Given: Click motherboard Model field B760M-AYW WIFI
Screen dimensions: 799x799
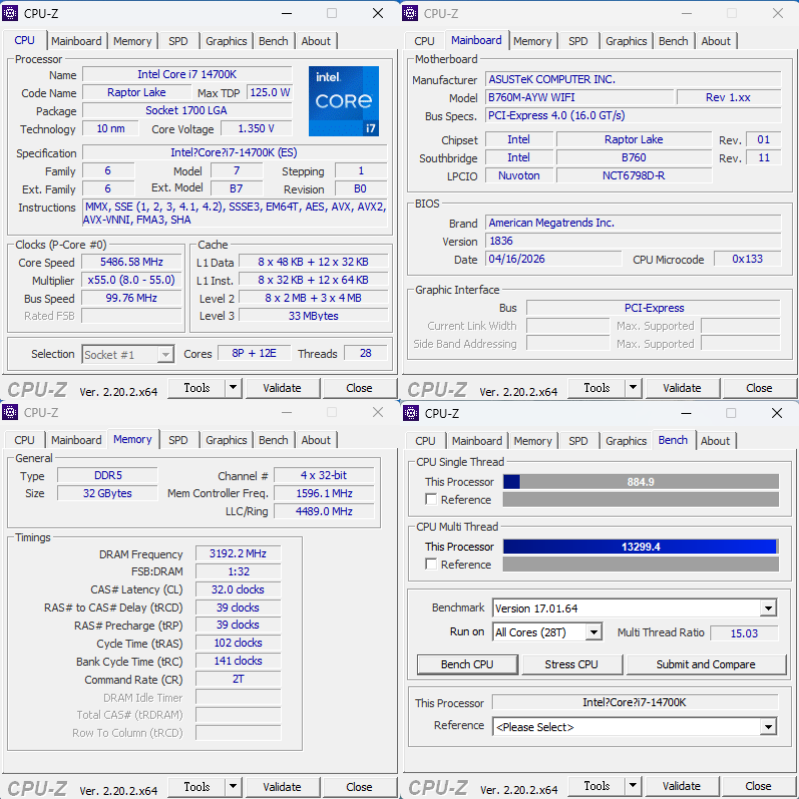Looking at the screenshot, I should (x=579, y=97).
